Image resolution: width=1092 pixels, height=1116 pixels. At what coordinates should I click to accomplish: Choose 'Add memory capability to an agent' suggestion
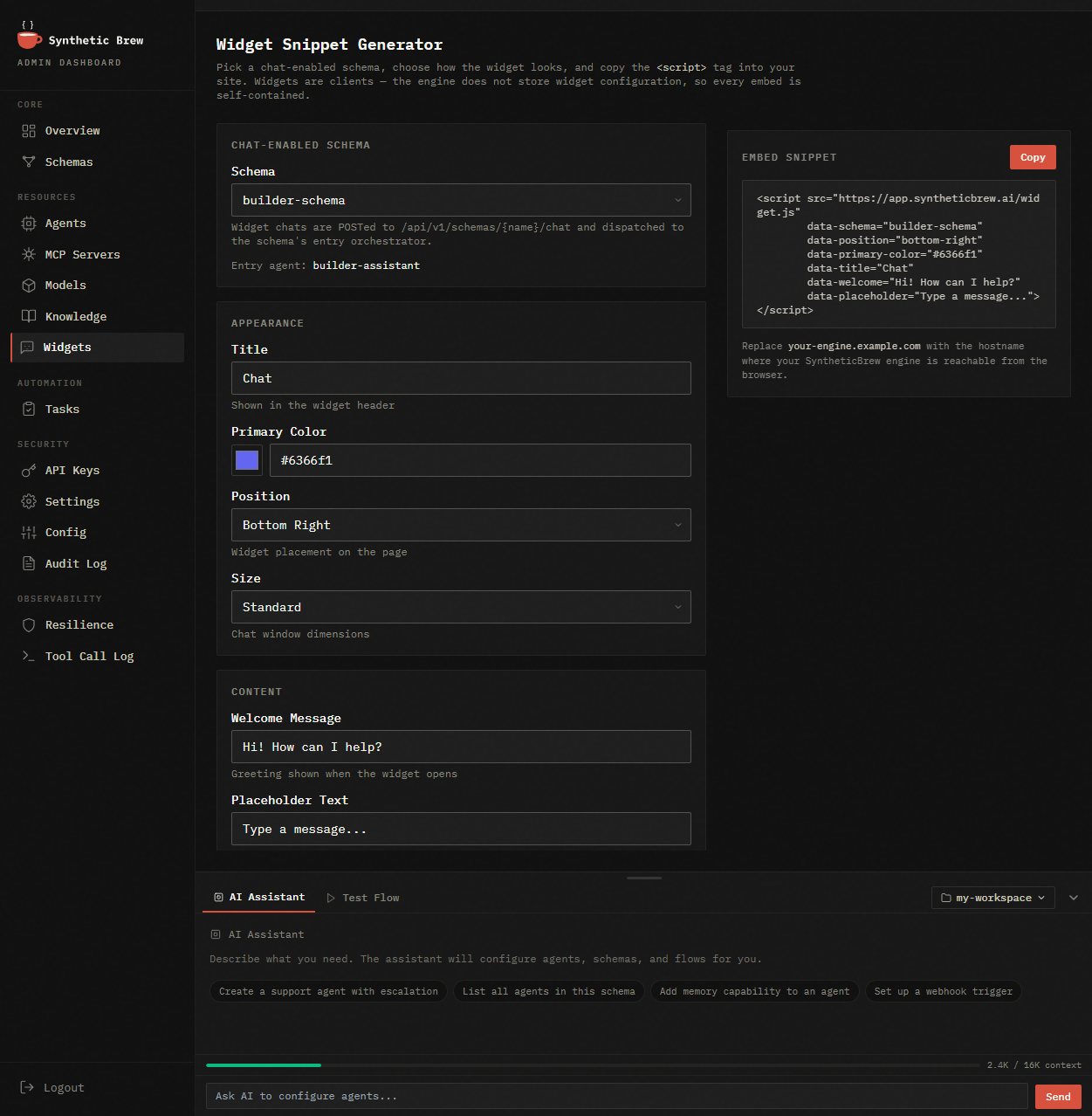click(x=755, y=992)
